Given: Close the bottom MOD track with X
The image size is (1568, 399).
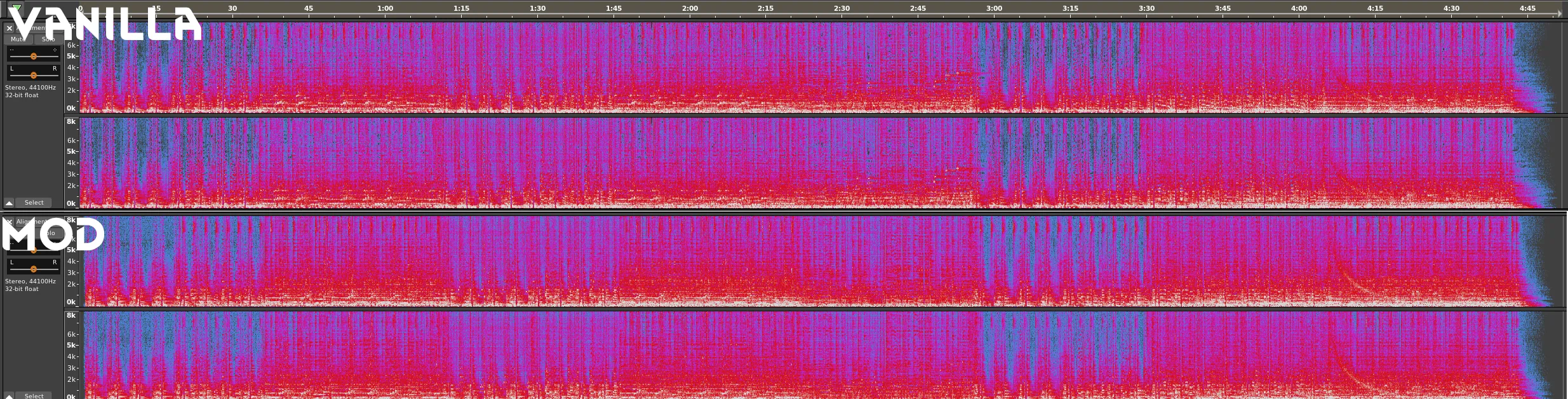Looking at the screenshot, I should [x=9, y=222].
